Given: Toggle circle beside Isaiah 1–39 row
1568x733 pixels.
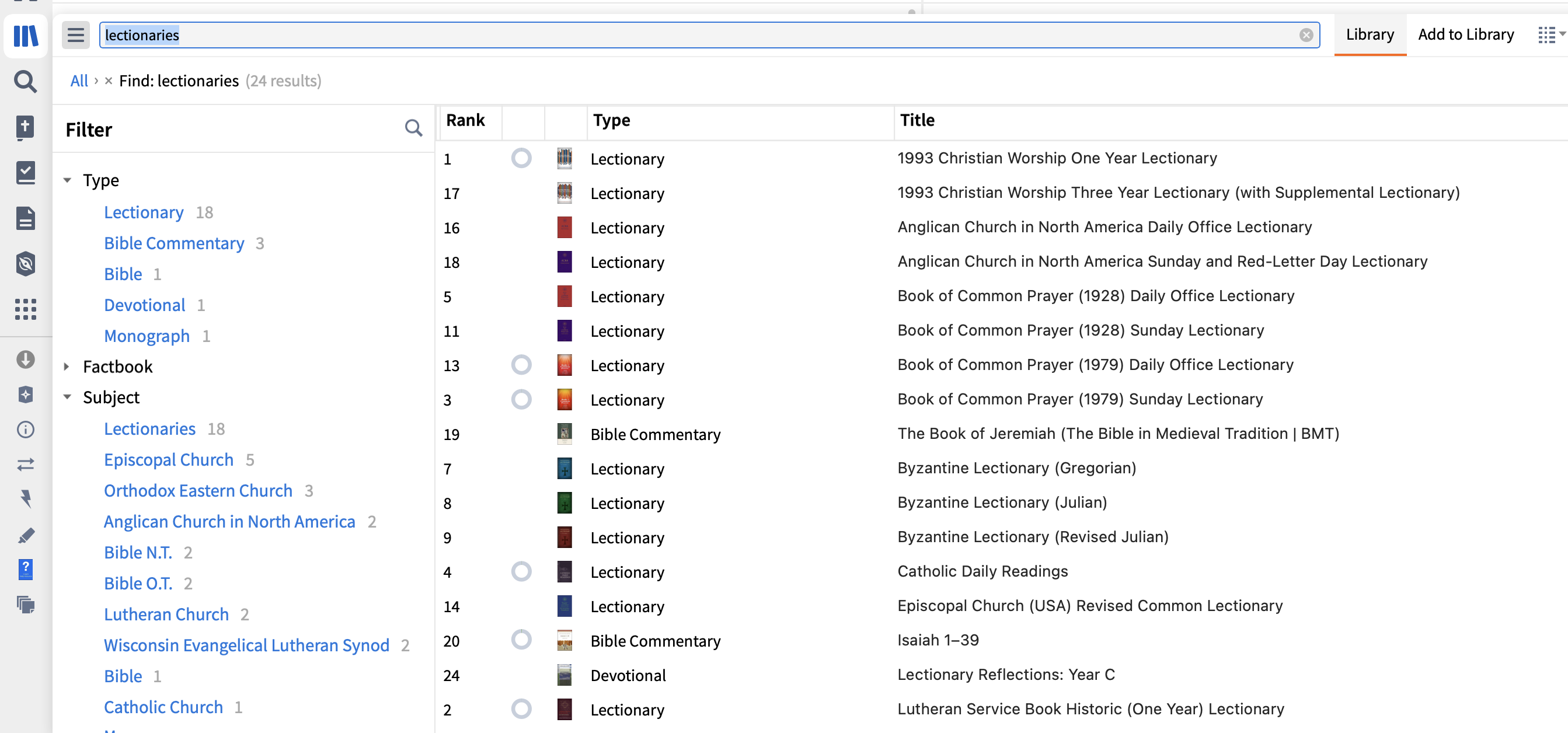Looking at the screenshot, I should [x=521, y=640].
